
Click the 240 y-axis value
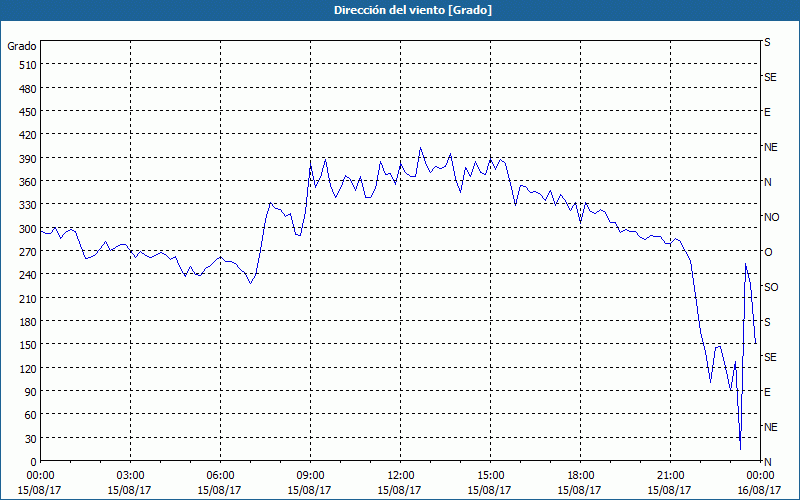[28, 275]
